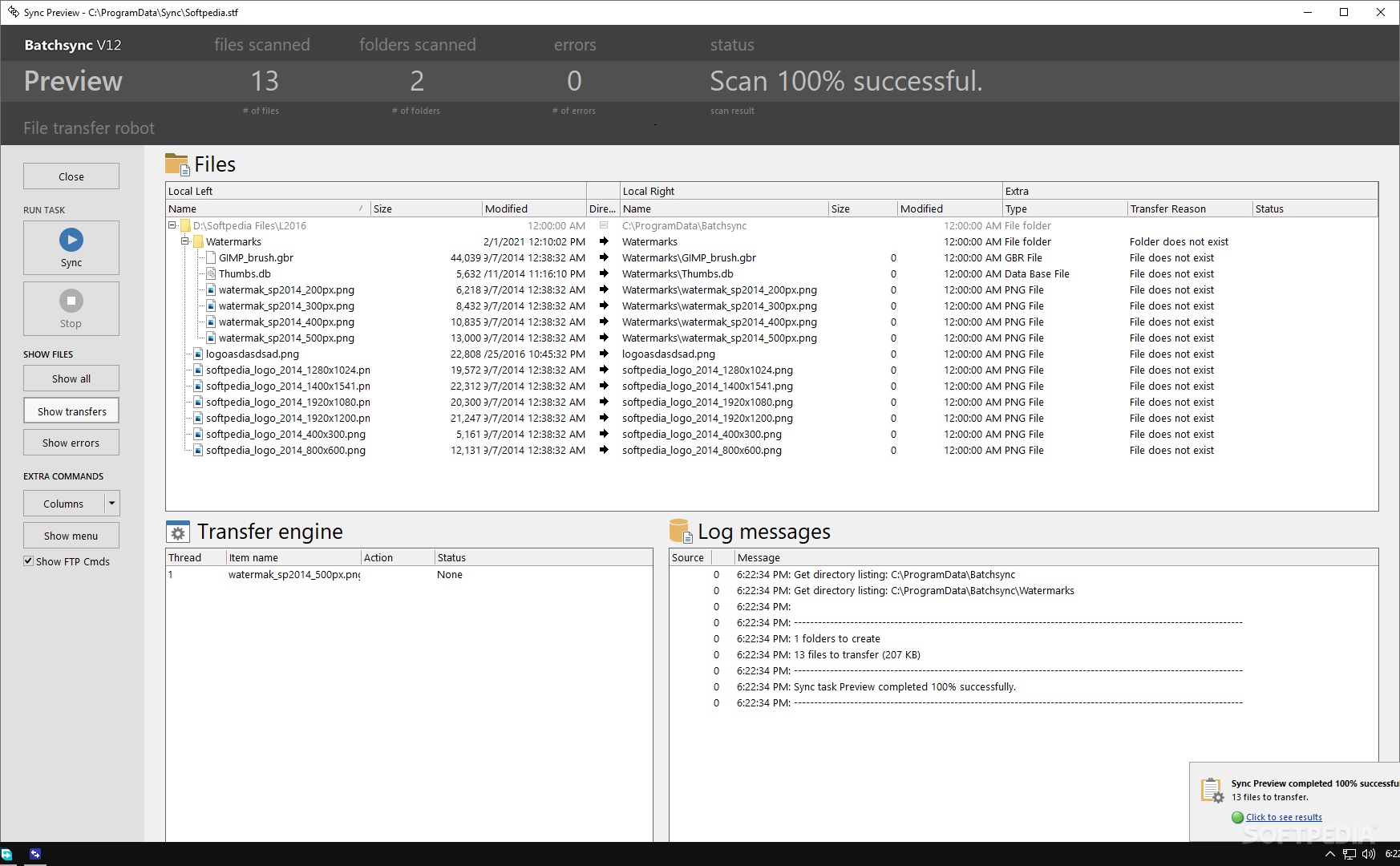
Task: Click the Status column header in Files
Action: point(1315,208)
